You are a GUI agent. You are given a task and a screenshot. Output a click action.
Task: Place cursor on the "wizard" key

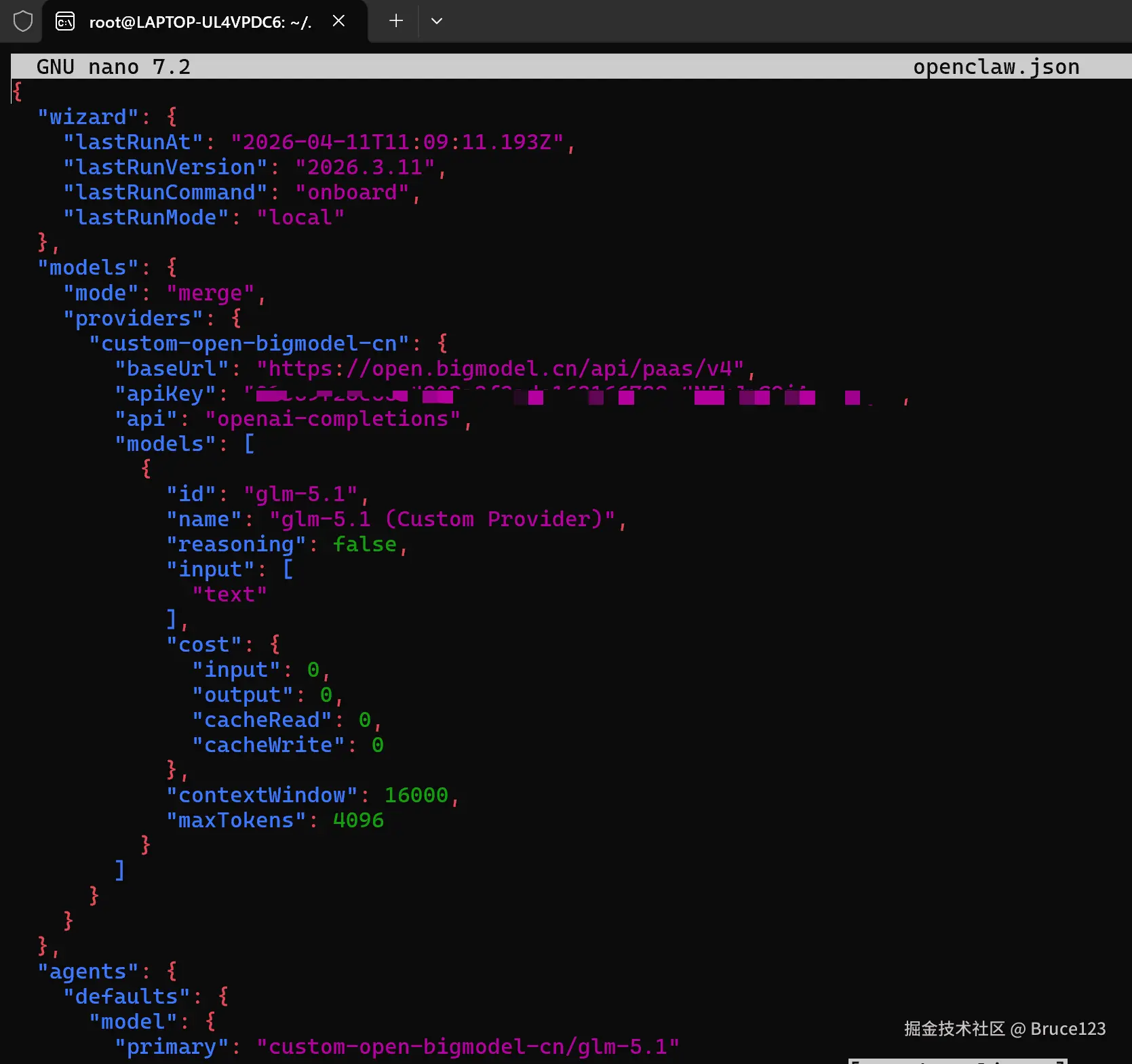pyautogui.click(x=88, y=117)
